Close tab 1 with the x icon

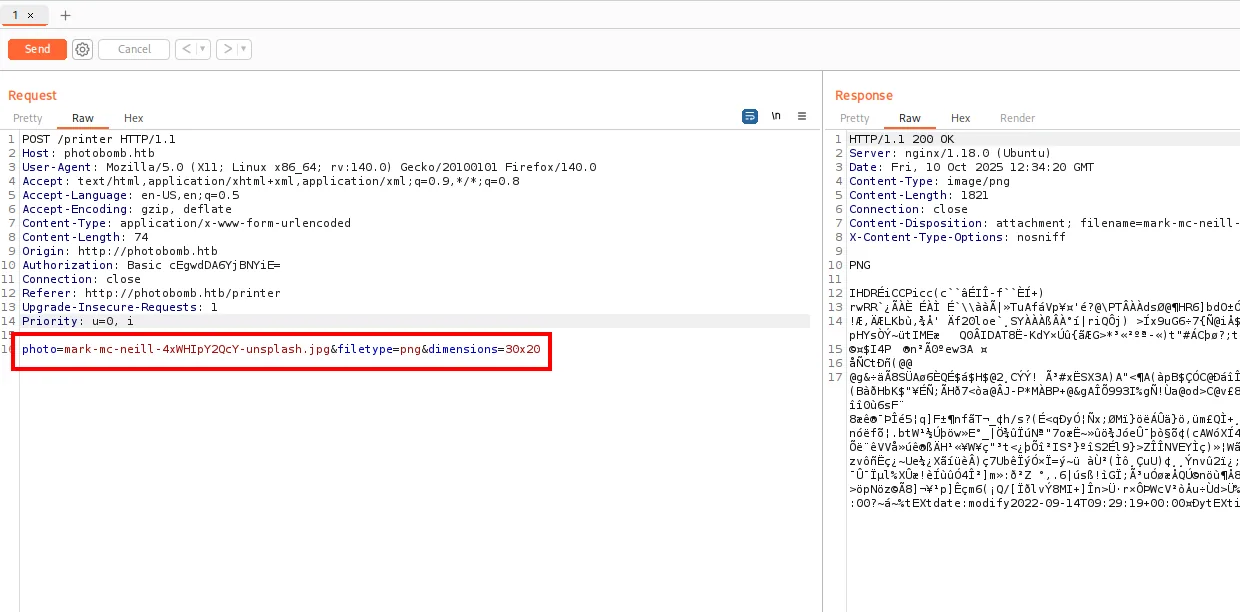pos(30,15)
